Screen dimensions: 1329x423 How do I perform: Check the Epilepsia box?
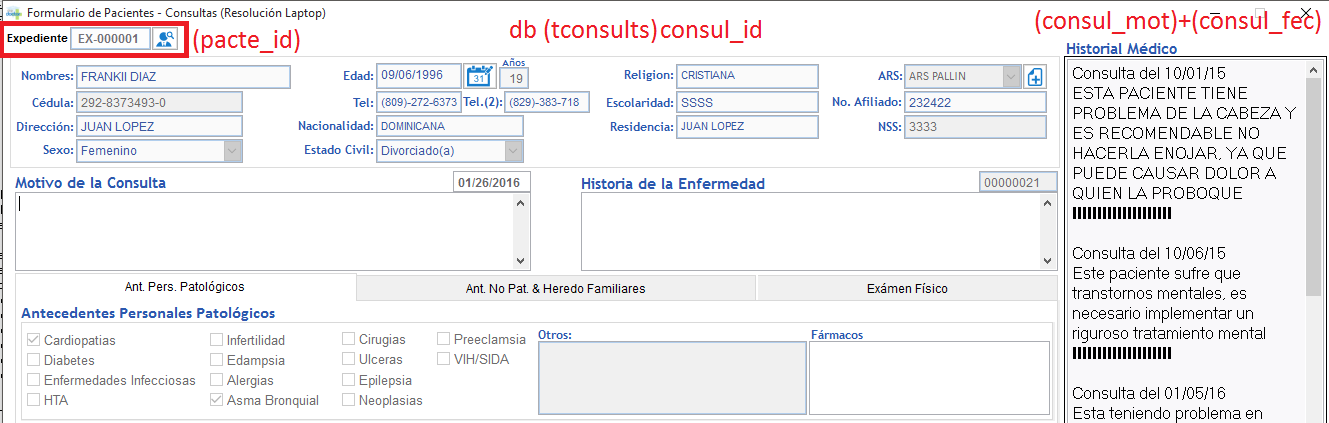click(349, 380)
